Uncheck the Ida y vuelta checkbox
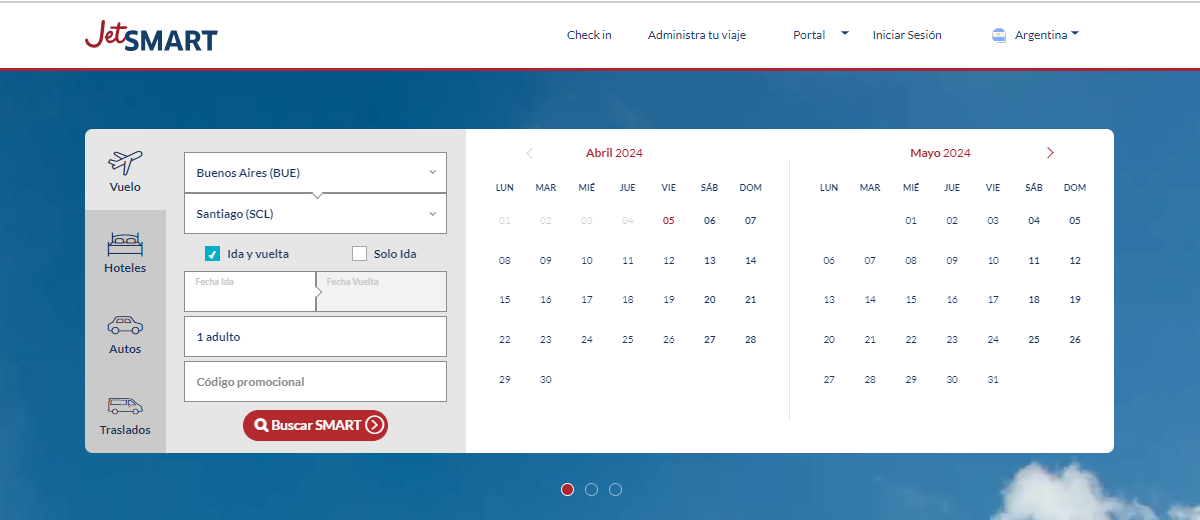Viewport: 1200px width, 520px height. tap(212, 254)
